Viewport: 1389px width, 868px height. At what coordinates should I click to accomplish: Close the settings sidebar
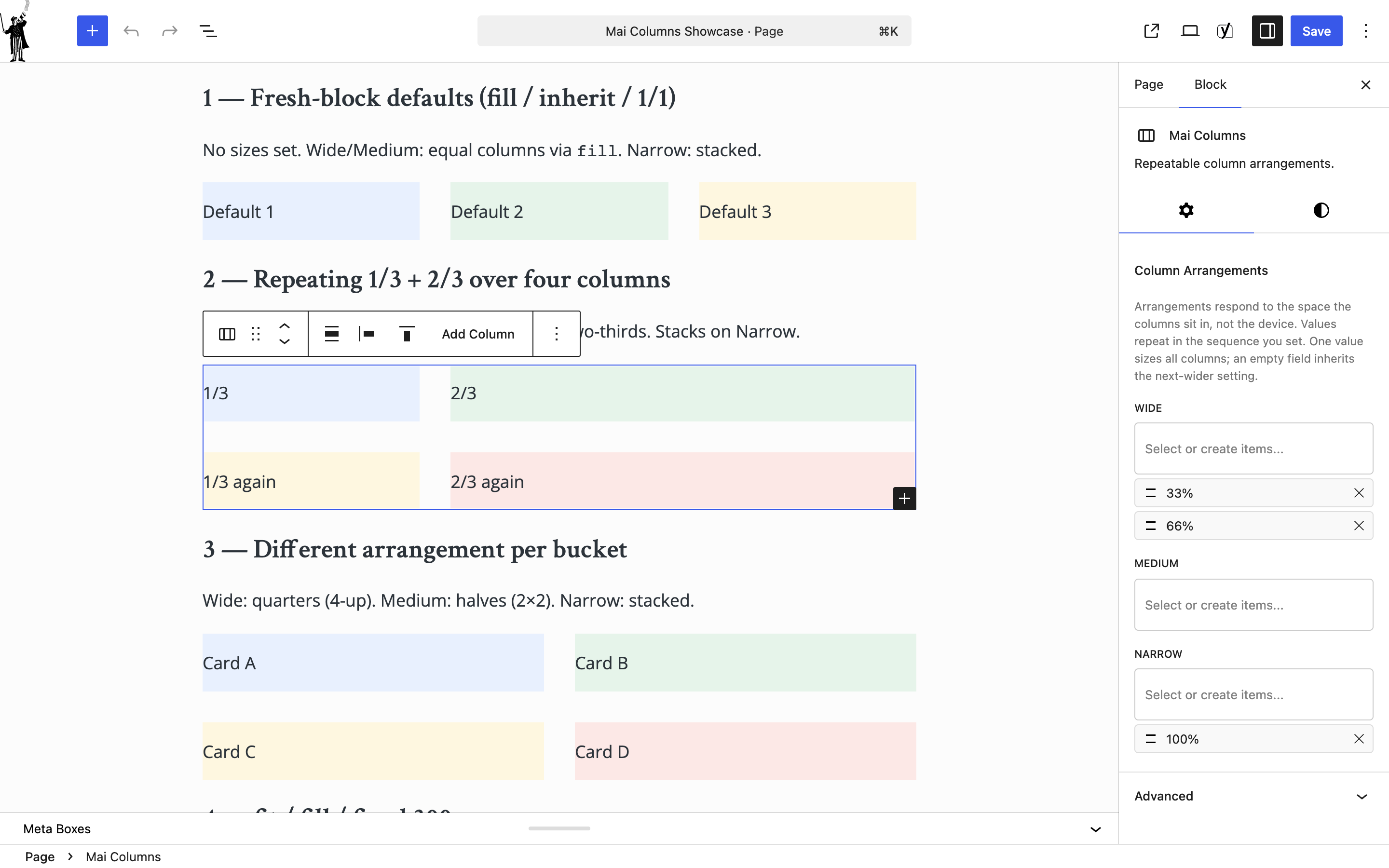coord(1365,85)
